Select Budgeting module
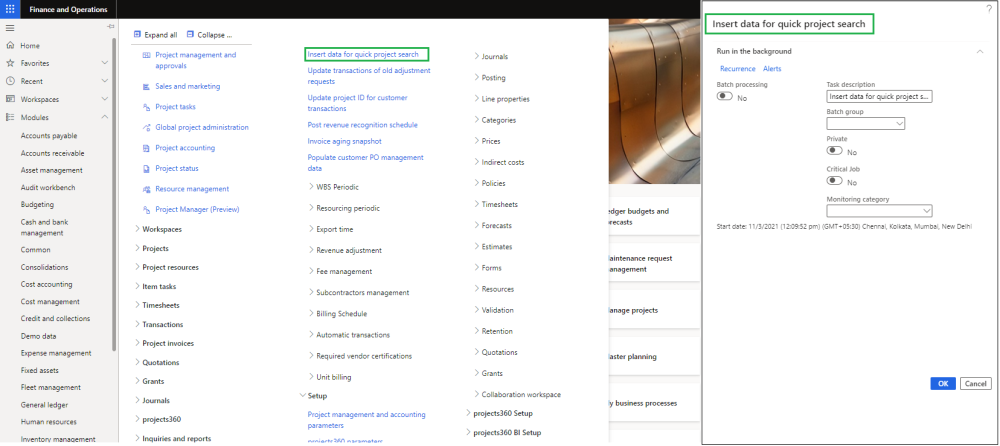1000x446 pixels. [37, 205]
